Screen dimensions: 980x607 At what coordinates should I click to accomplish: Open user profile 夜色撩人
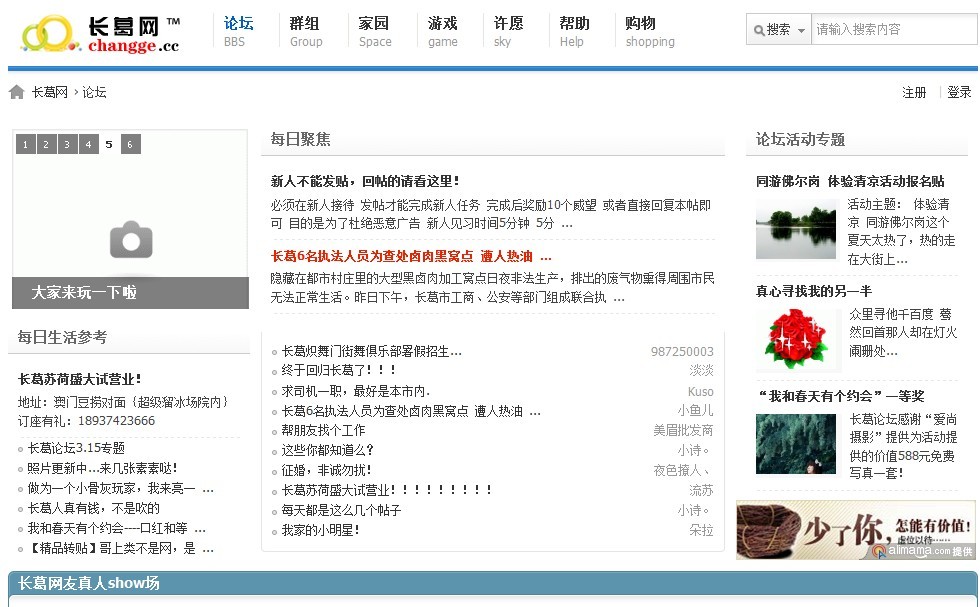pos(682,470)
